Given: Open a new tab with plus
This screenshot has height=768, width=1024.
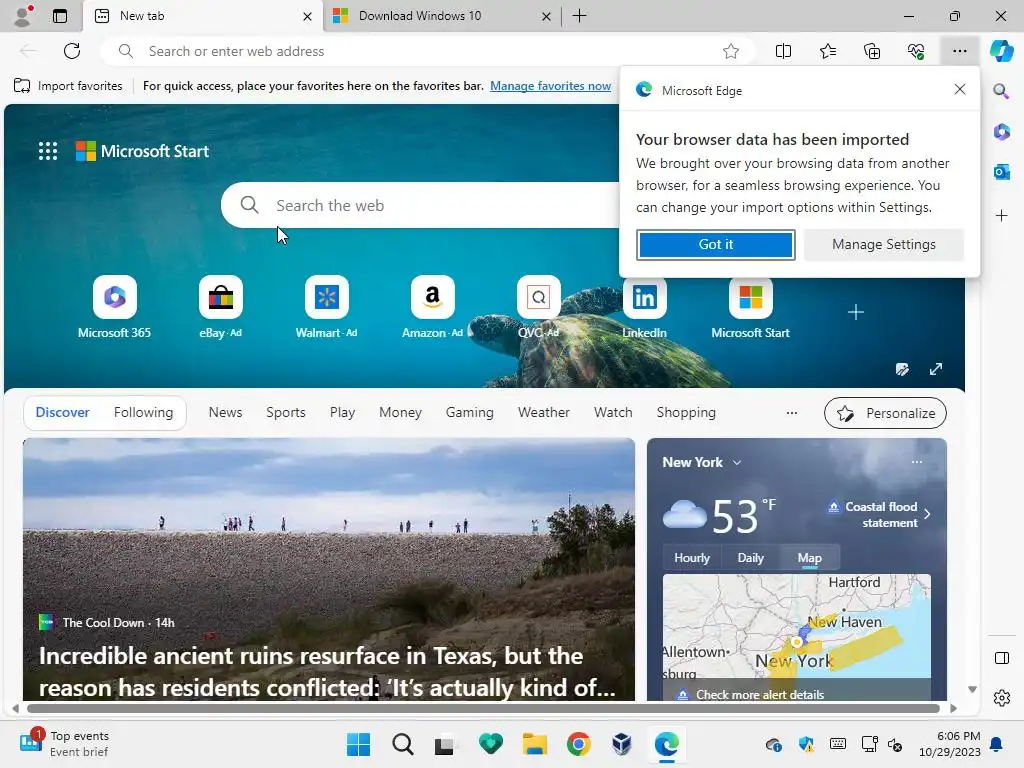Looking at the screenshot, I should pyautogui.click(x=579, y=16).
